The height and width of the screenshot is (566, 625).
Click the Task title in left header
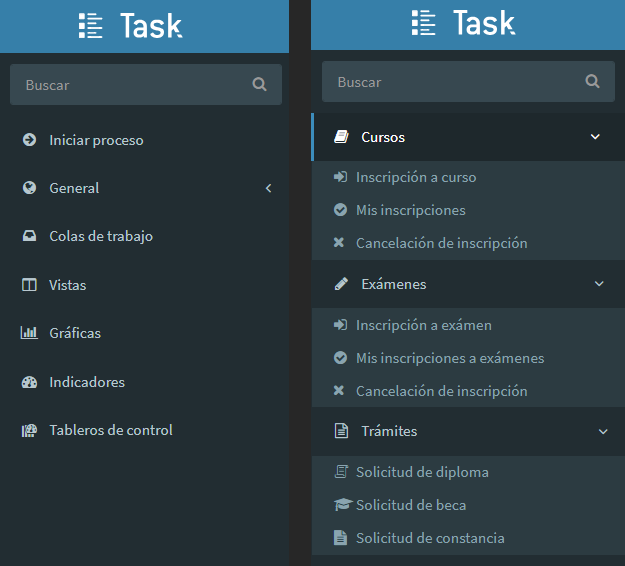[151, 26]
